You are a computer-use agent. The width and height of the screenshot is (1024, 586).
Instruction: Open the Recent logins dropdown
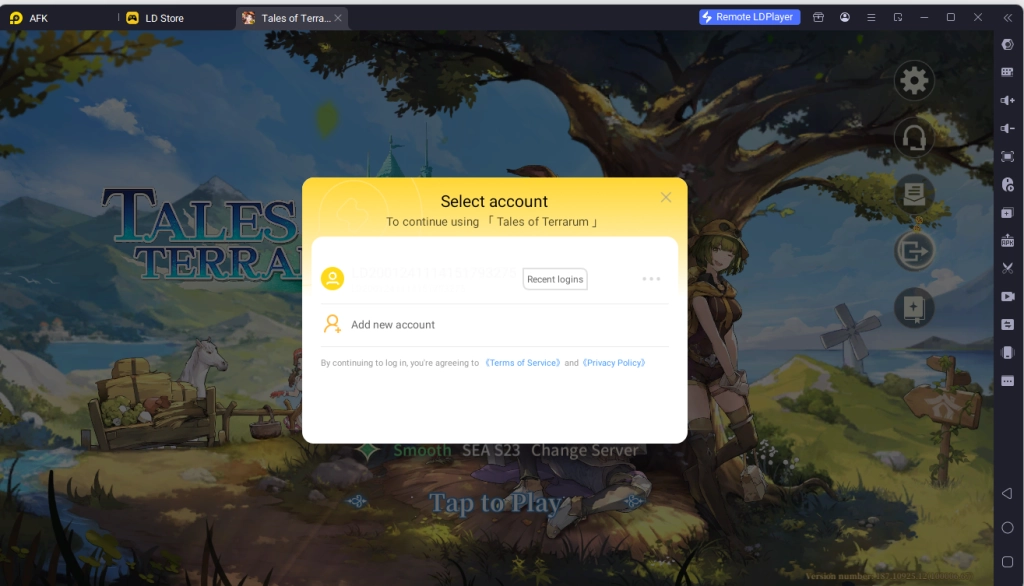click(x=555, y=279)
